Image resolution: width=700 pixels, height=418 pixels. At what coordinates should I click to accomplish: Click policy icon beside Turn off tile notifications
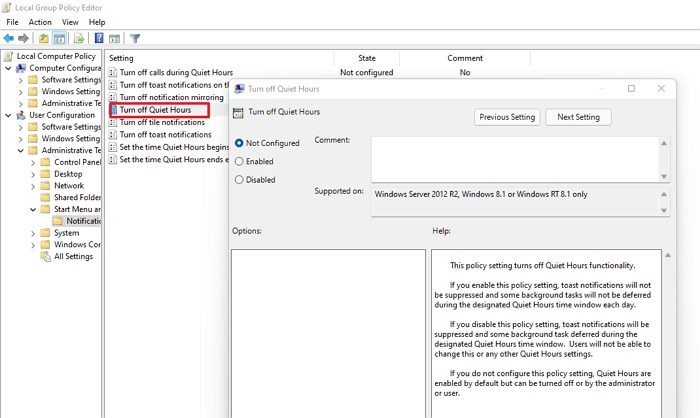(113, 122)
